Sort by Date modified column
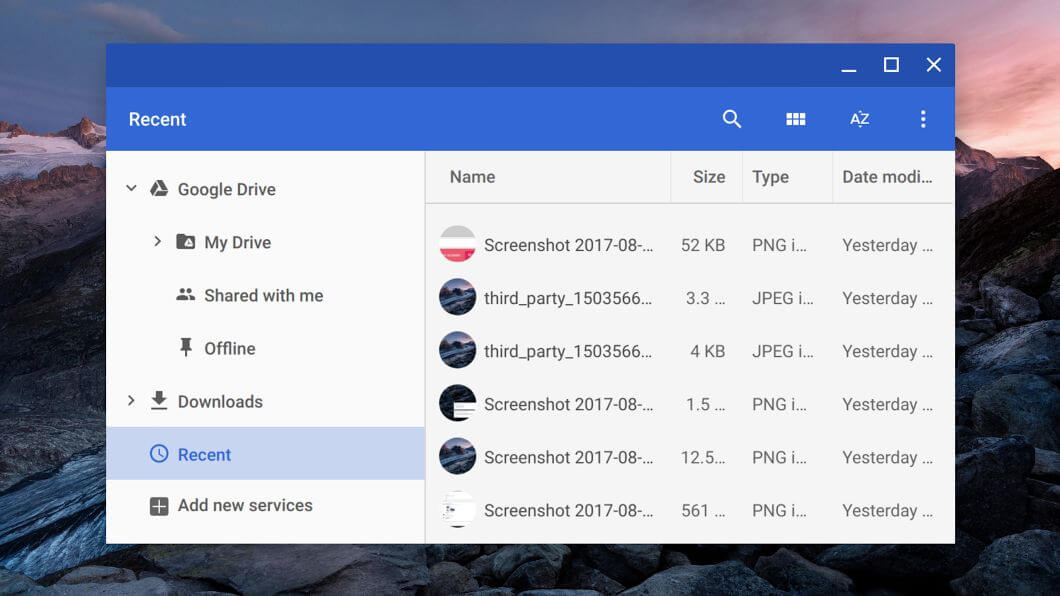 (887, 177)
